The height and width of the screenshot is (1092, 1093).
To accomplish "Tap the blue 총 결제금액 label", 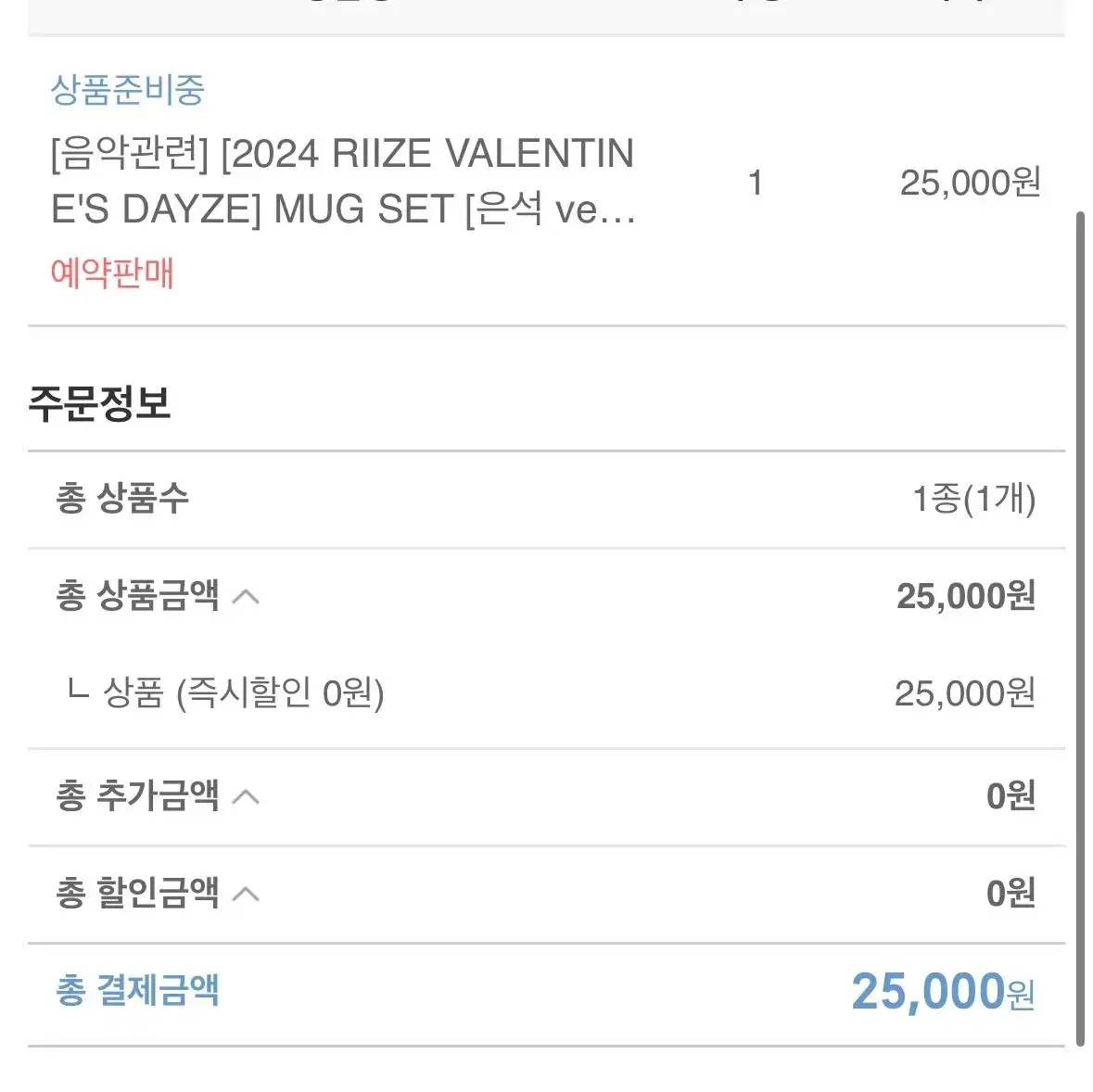I will click(x=137, y=990).
